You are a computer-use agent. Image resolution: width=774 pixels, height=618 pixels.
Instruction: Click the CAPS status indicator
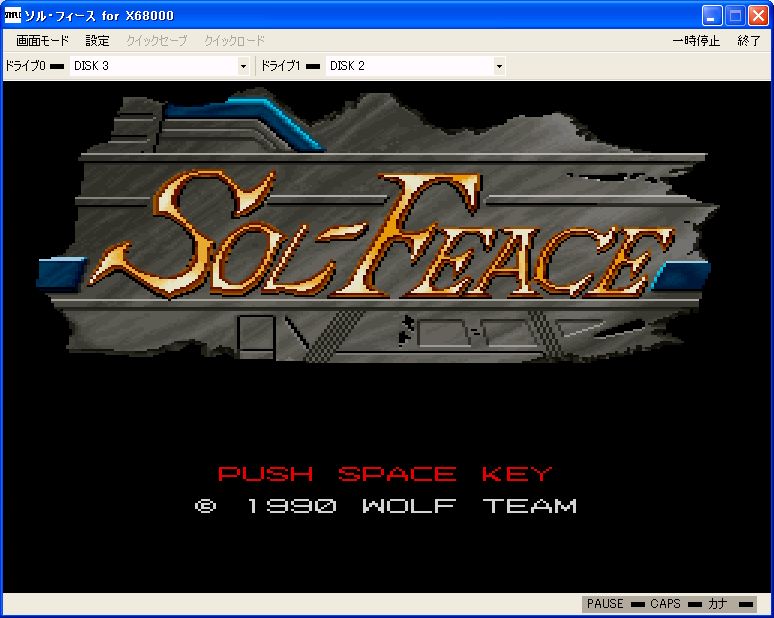pos(676,604)
